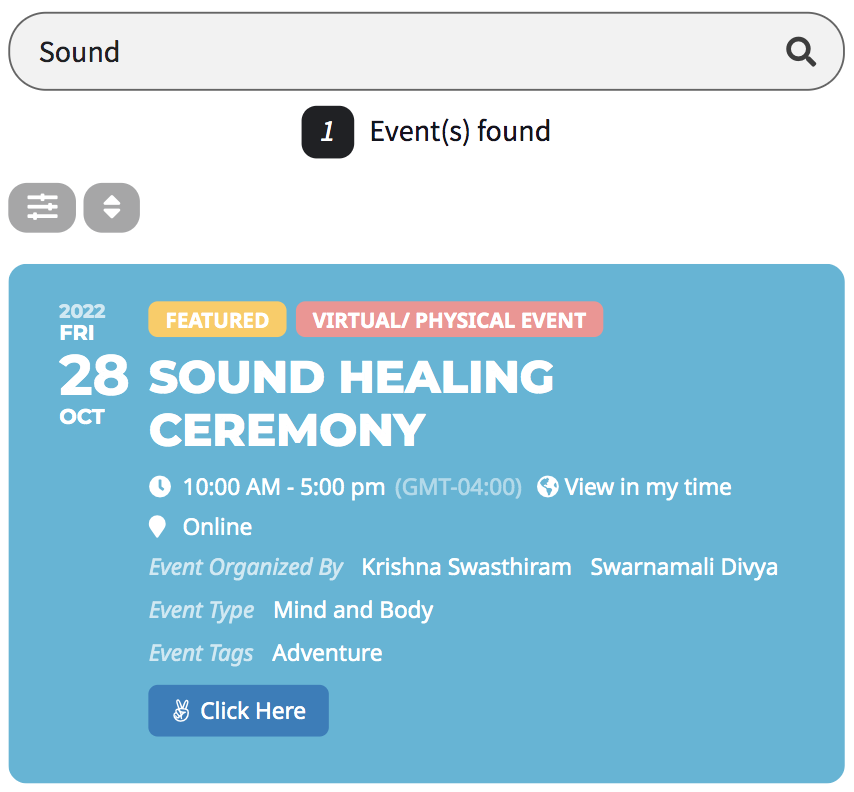Image resolution: width=854 pixels, height=792 pixels.
Task: Click the search magnifier icon
Action: point(801,51)
